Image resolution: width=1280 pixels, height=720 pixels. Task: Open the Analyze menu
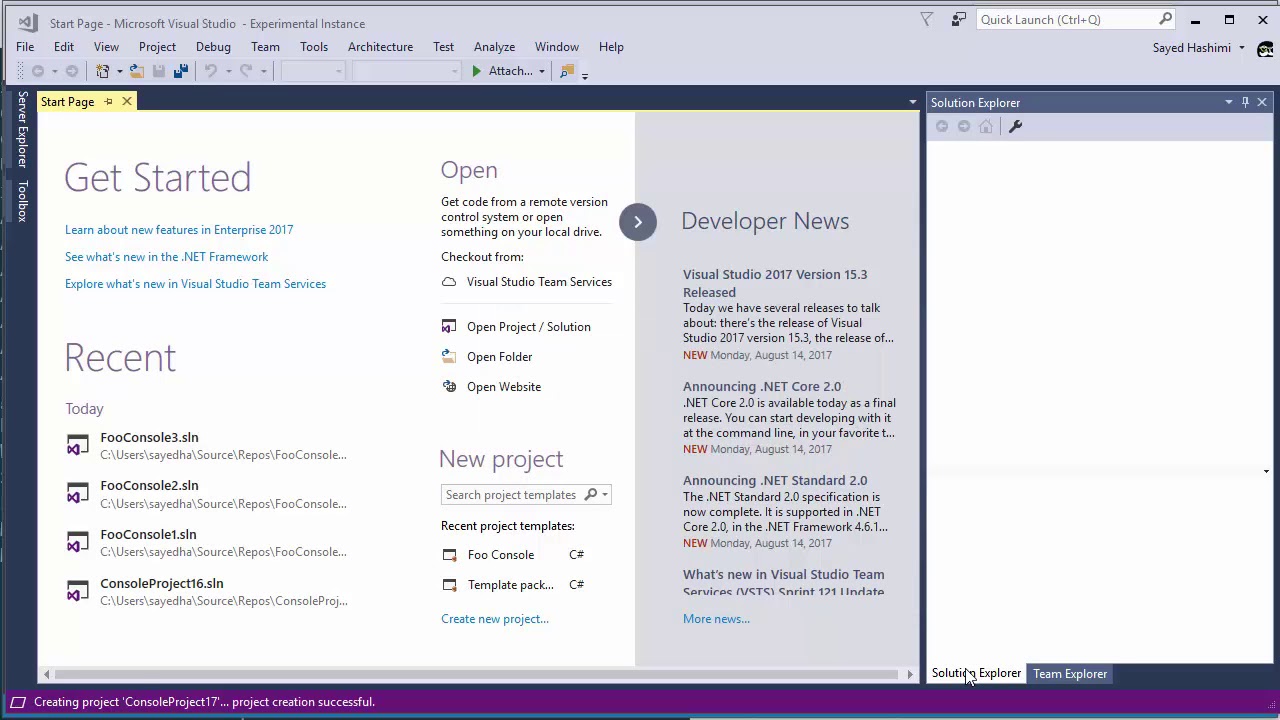pos(494,47)
